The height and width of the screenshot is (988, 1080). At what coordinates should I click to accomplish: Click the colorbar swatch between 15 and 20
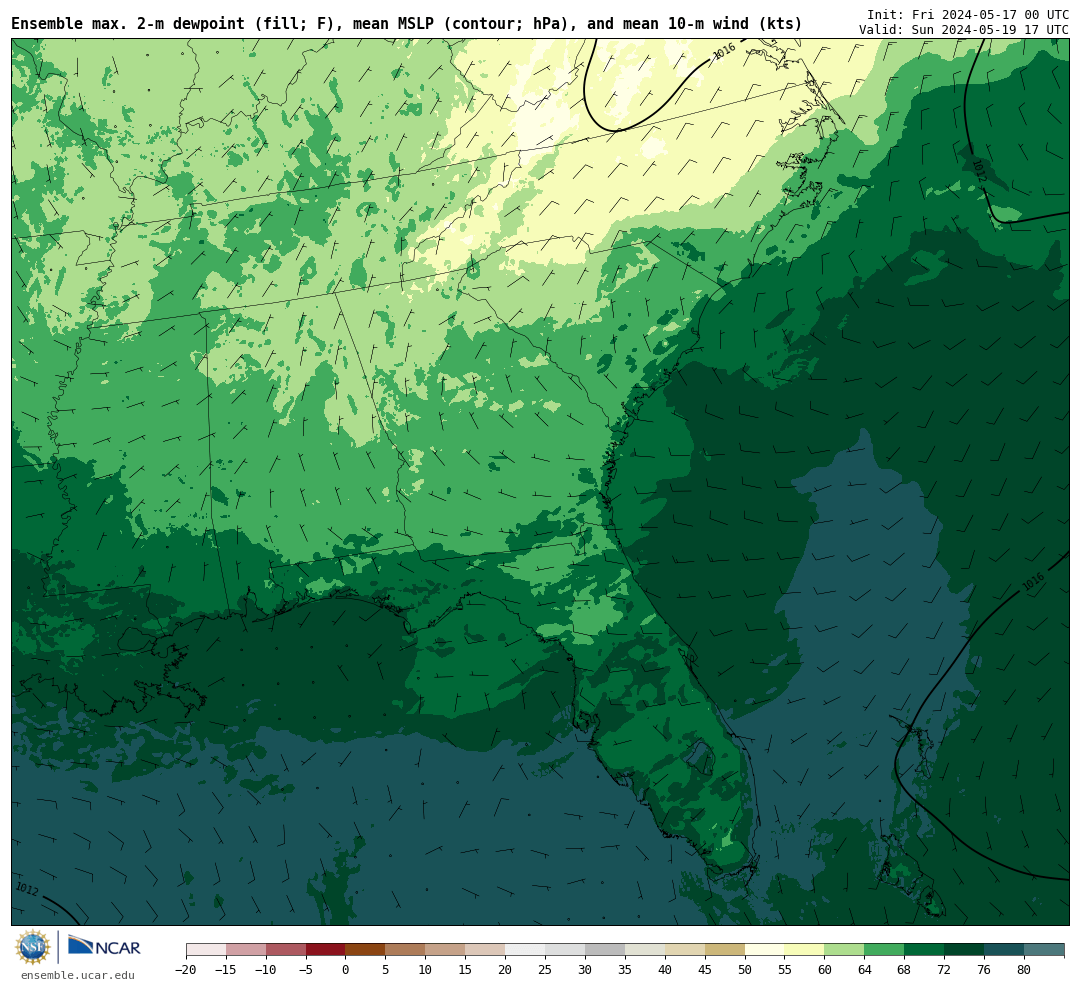click(x=486, y=950)
